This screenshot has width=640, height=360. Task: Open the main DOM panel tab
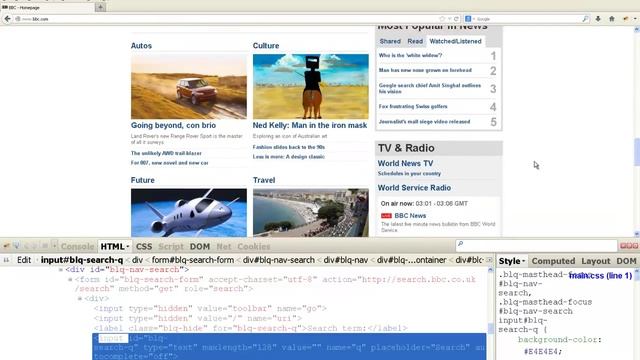click(200, 247)
